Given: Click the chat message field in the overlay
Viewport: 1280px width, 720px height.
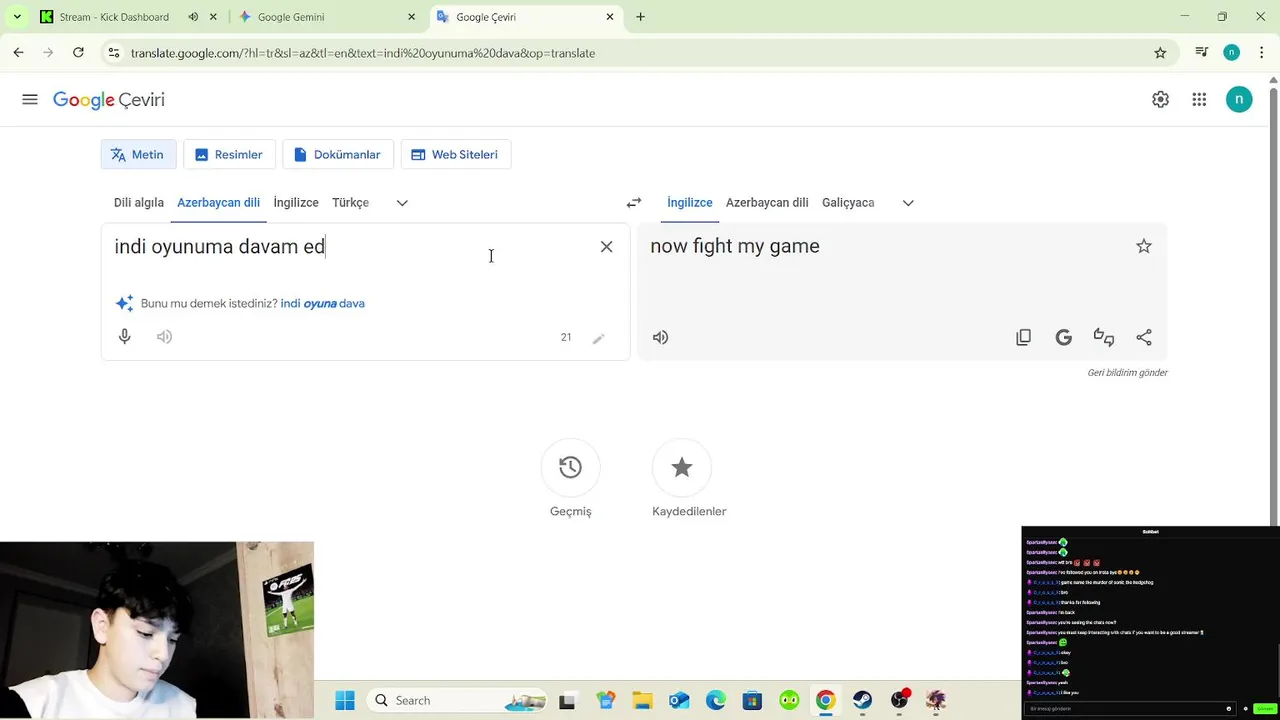Looking at the screenshot, I should click(x=1128, y=709).
